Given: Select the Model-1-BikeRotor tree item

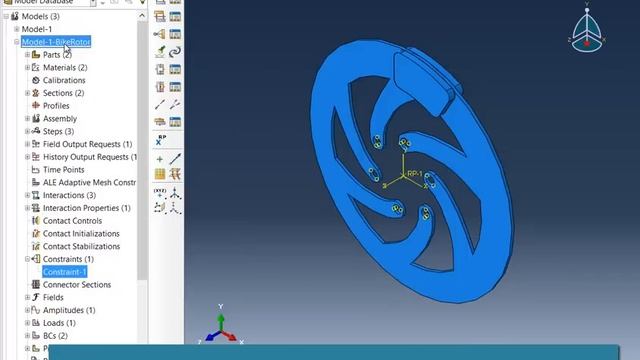Looking at the screenshot, I should [56, 42].
